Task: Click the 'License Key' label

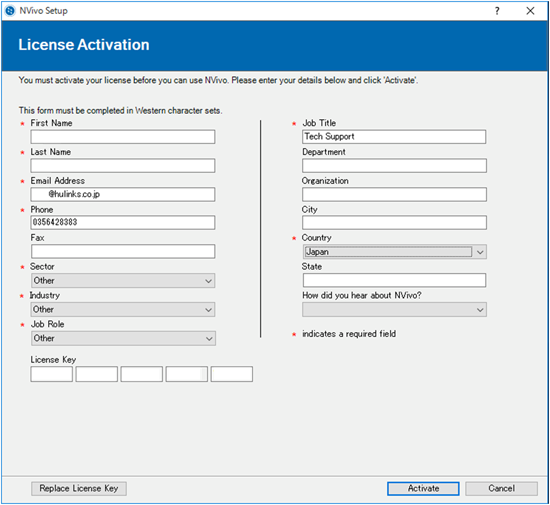Action: 53,360
